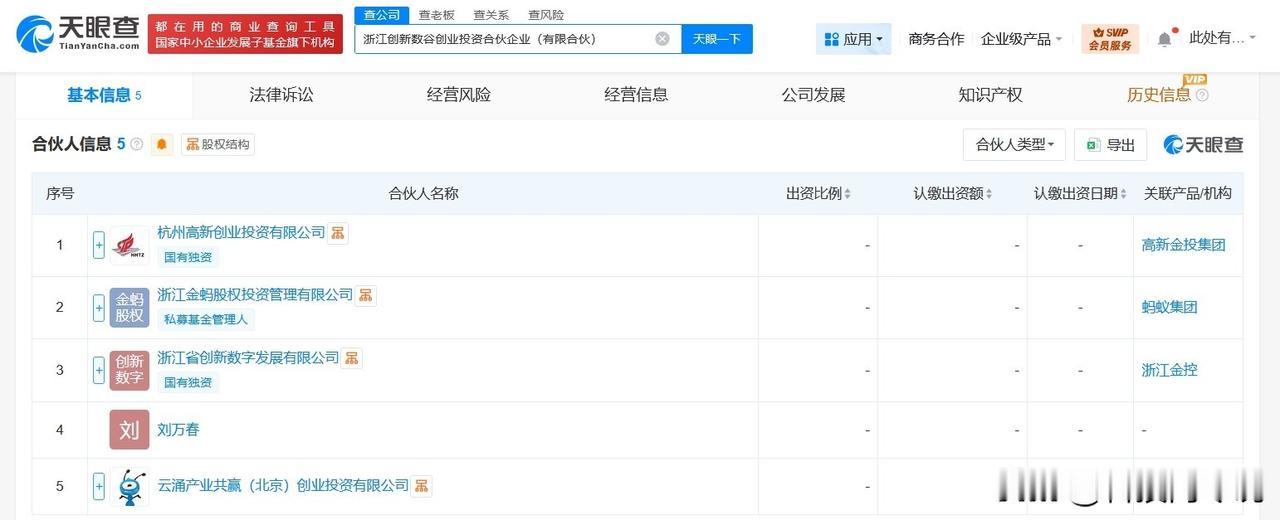Click the help icon next to 历史信息
This screenshot has width=1280, height=520.
tap(1202, 95)
